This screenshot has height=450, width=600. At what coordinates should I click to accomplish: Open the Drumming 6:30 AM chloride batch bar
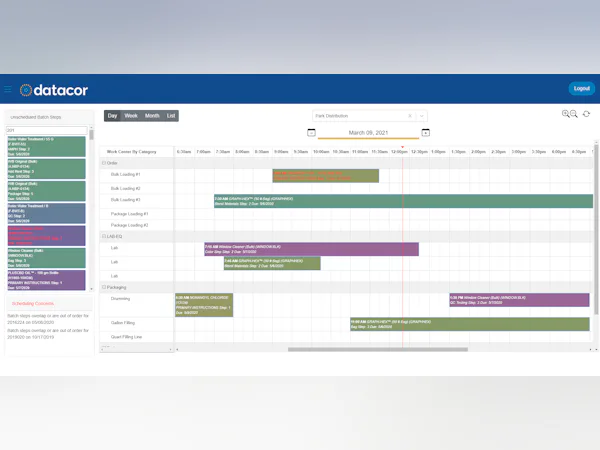204,305
